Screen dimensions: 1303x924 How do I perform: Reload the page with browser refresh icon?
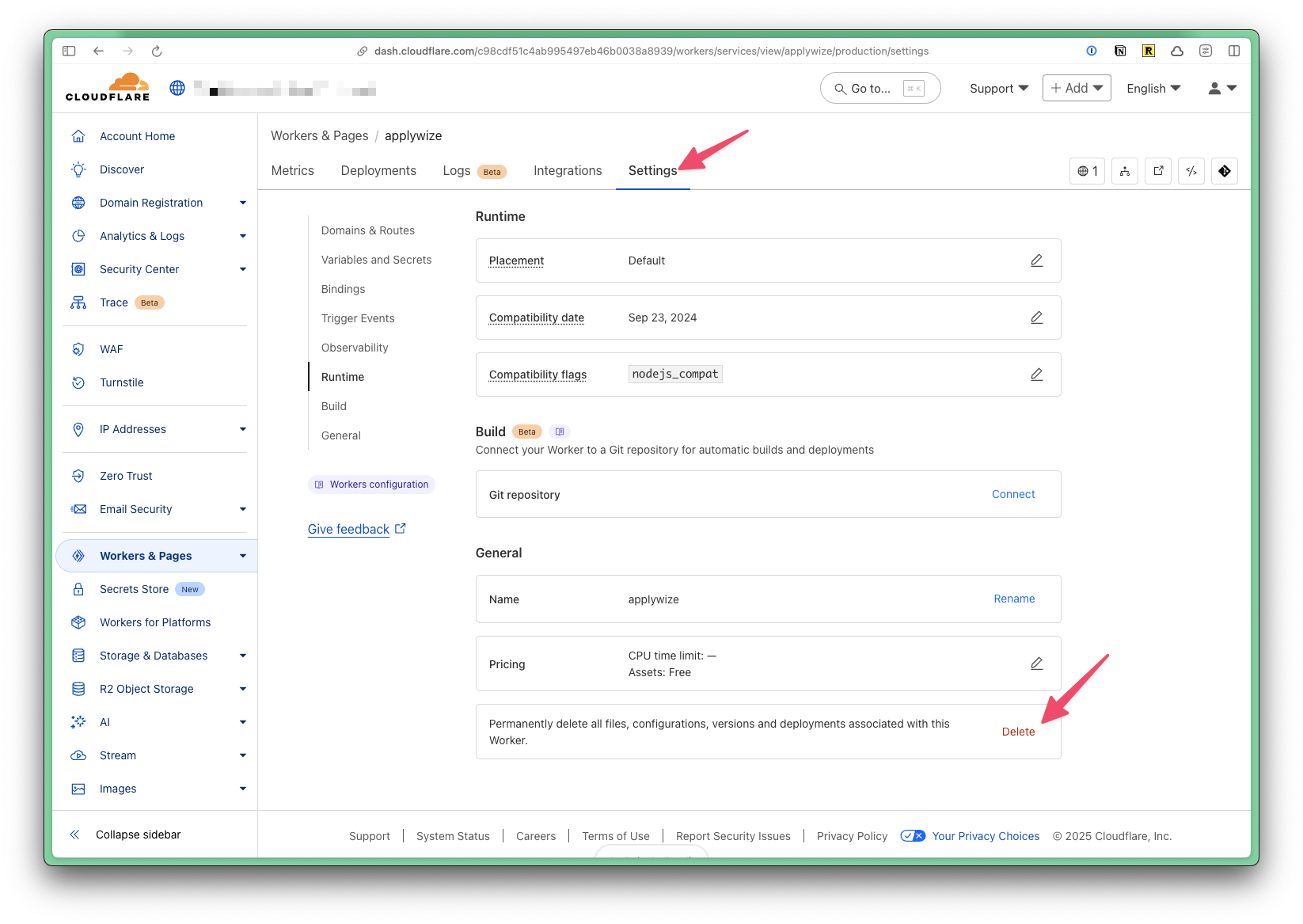point(157,51)
